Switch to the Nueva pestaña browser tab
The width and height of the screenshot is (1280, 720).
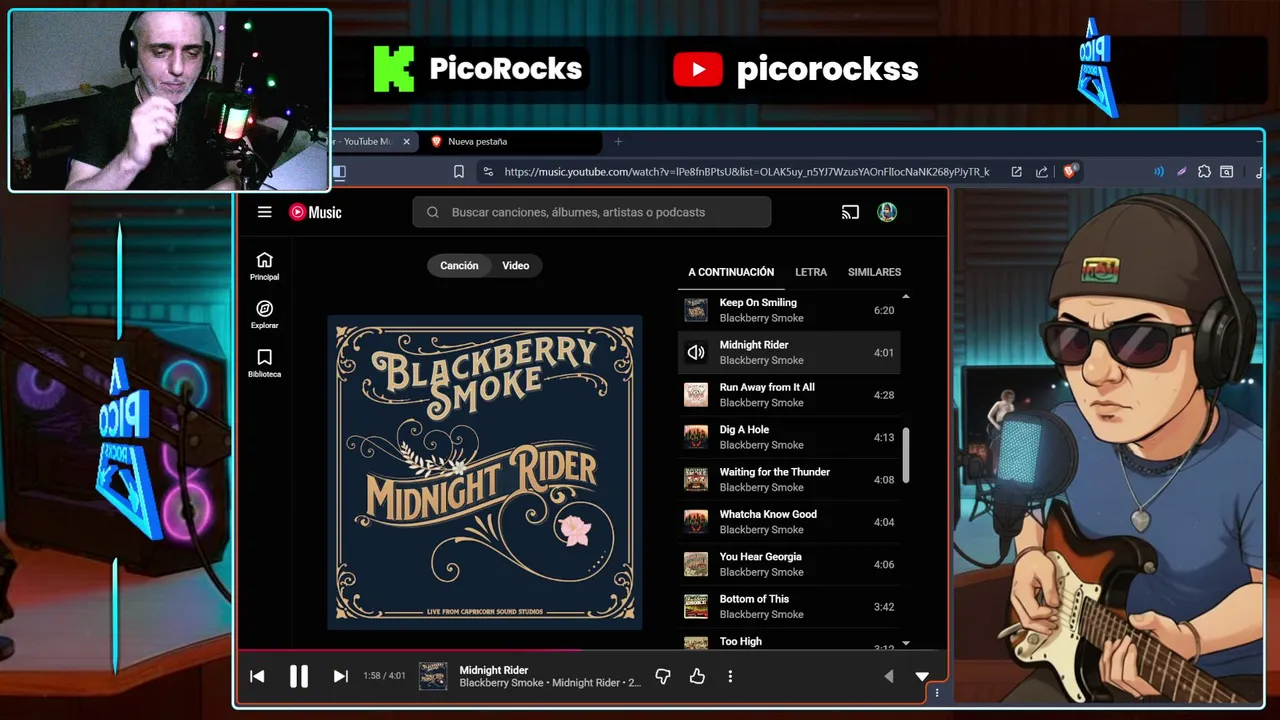pyautogui.click(x=510, y=142)
